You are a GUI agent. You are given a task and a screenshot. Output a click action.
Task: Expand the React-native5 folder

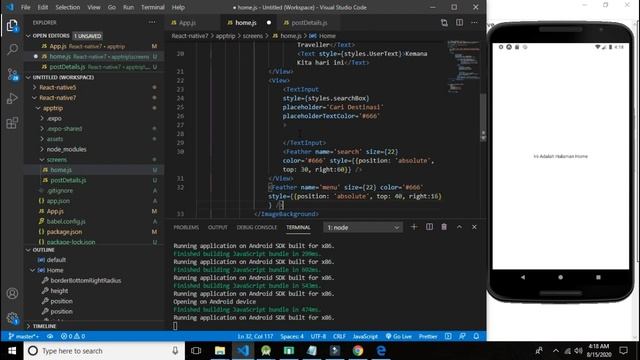pos(57,87)
